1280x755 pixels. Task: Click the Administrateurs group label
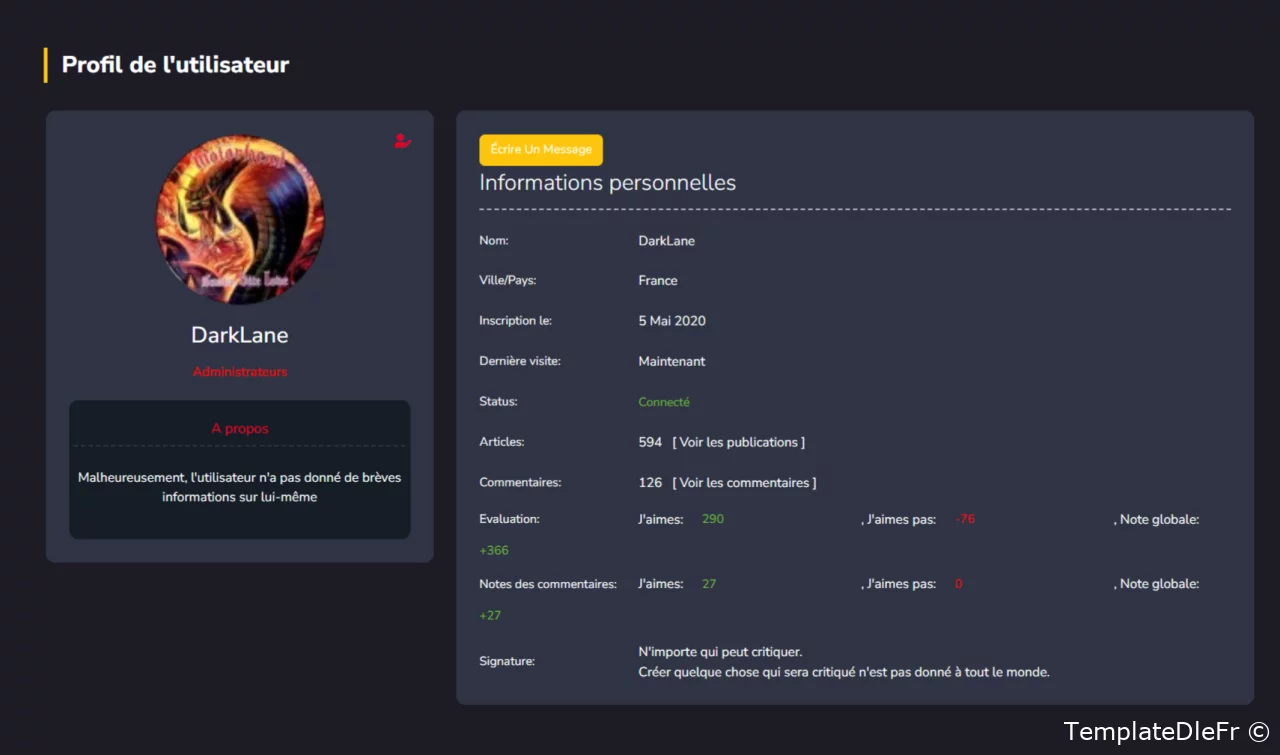pos(240,372)
